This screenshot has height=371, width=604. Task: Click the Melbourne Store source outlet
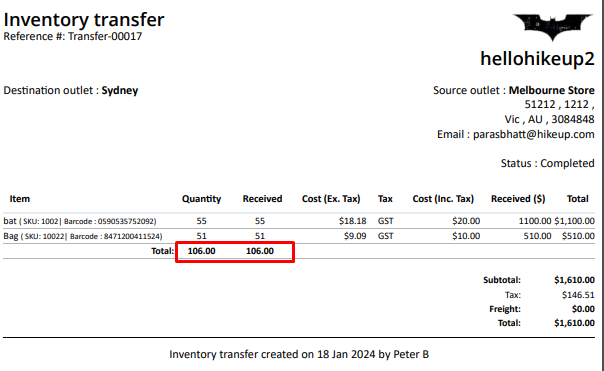pyautogui.click(x=551, y=90)
